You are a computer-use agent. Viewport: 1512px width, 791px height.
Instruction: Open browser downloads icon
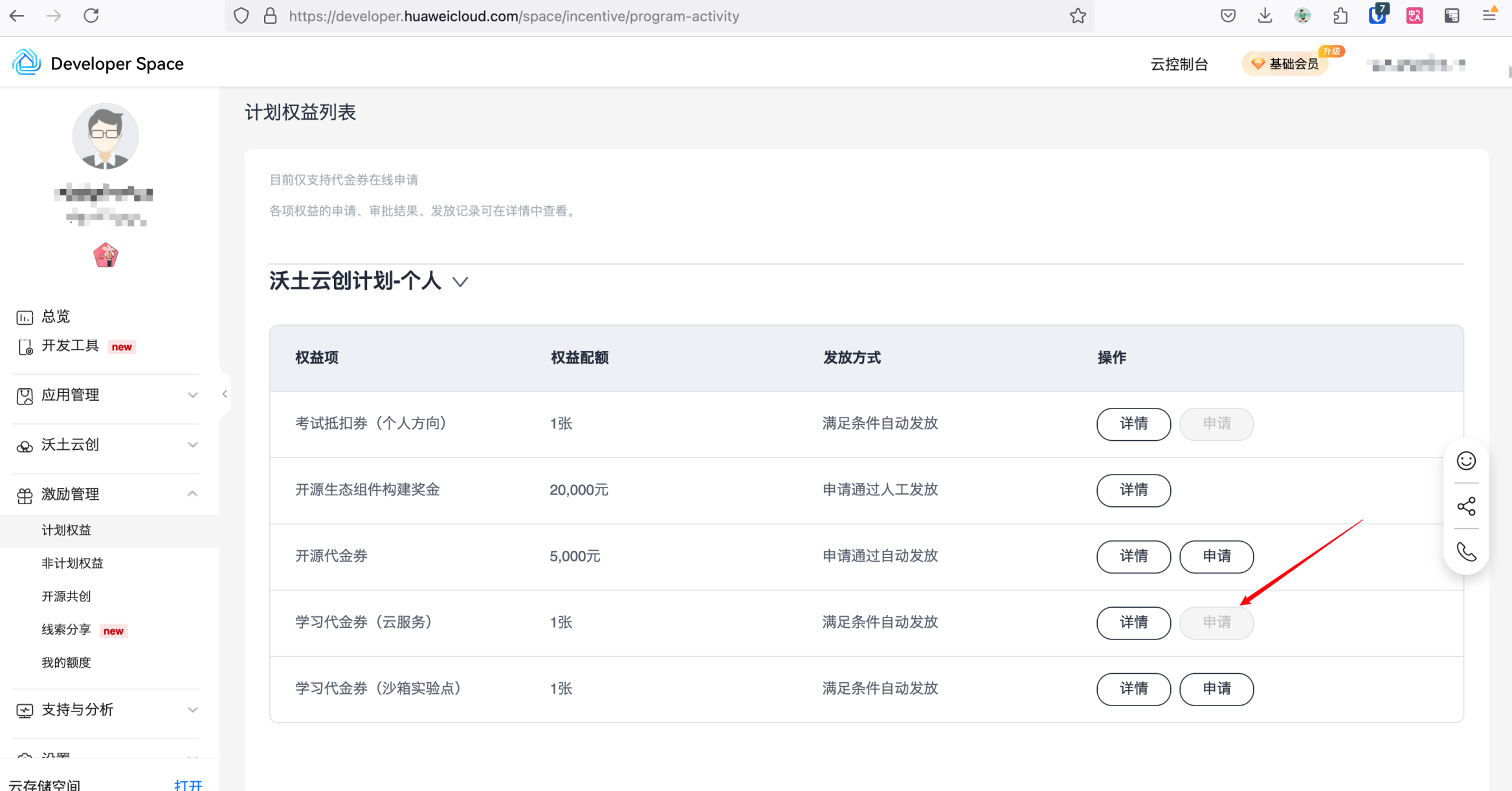point(1265,16)
